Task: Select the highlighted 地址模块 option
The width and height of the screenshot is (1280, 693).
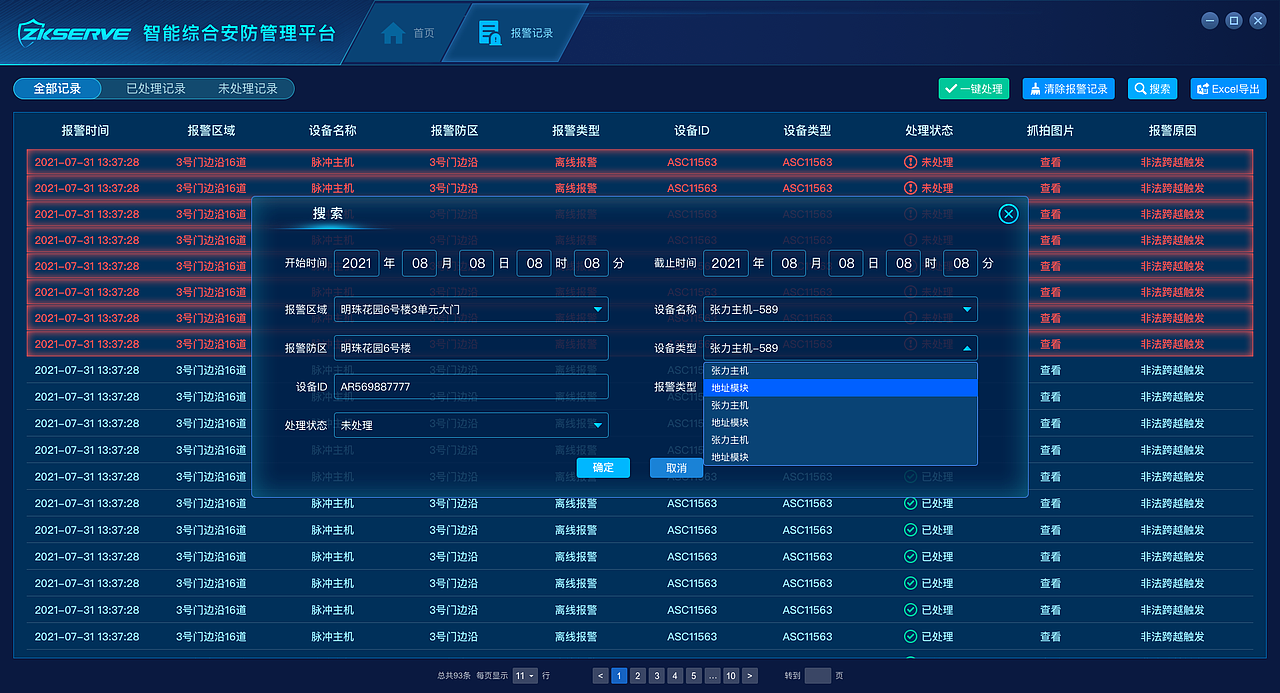Action: 840,387
